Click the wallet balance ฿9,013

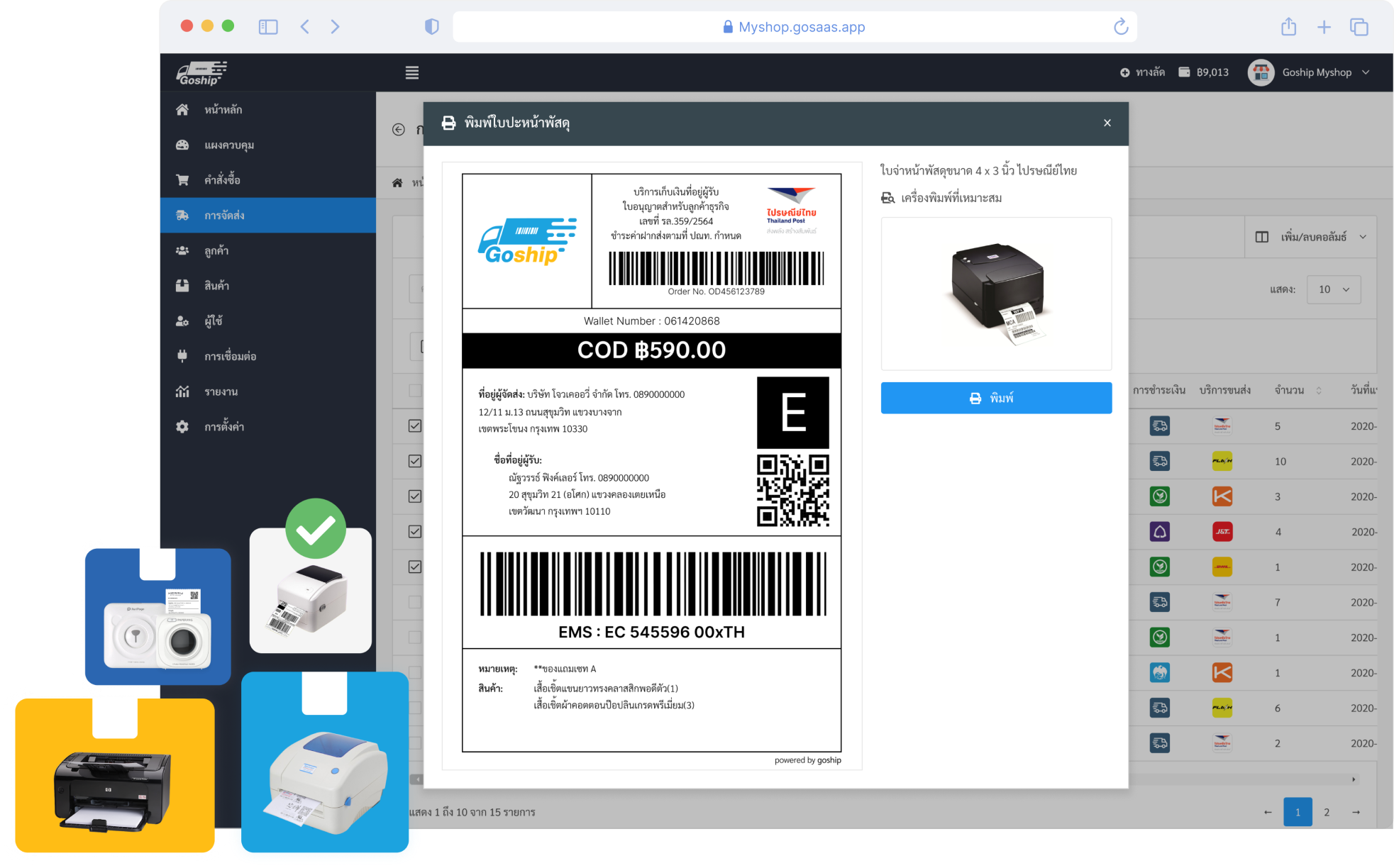click(1204, 72)
